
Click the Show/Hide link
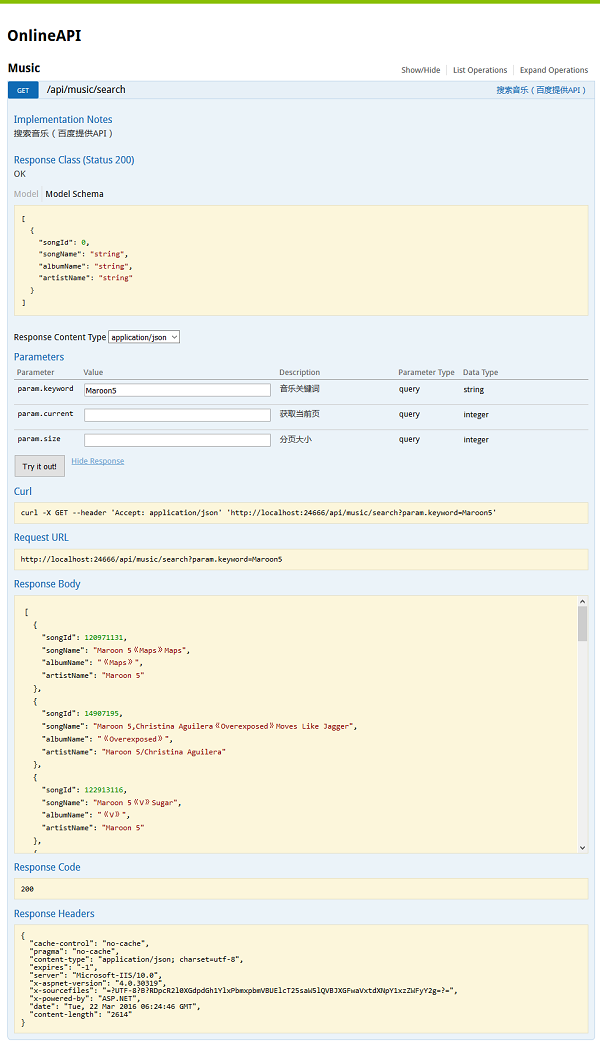click(x=420, y=71)
